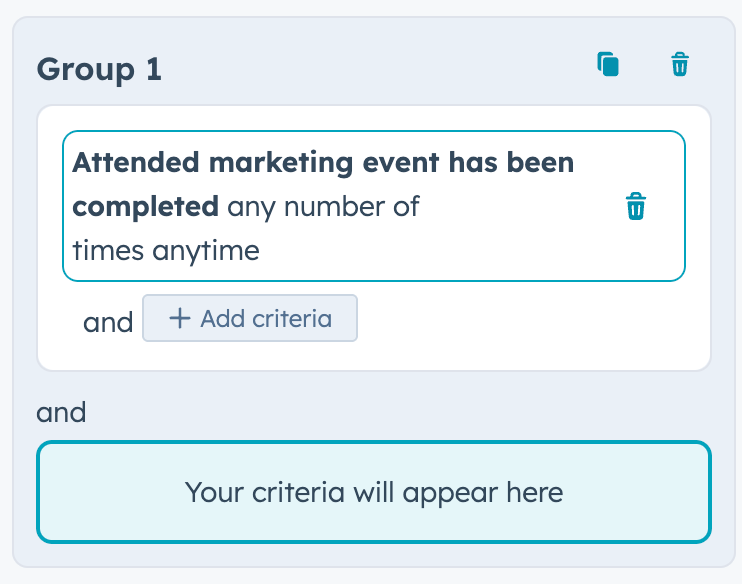The width and height of the screenshot is (742, 584).
Task: Click the Group 1 heading
Action: (x=99, y=69)
